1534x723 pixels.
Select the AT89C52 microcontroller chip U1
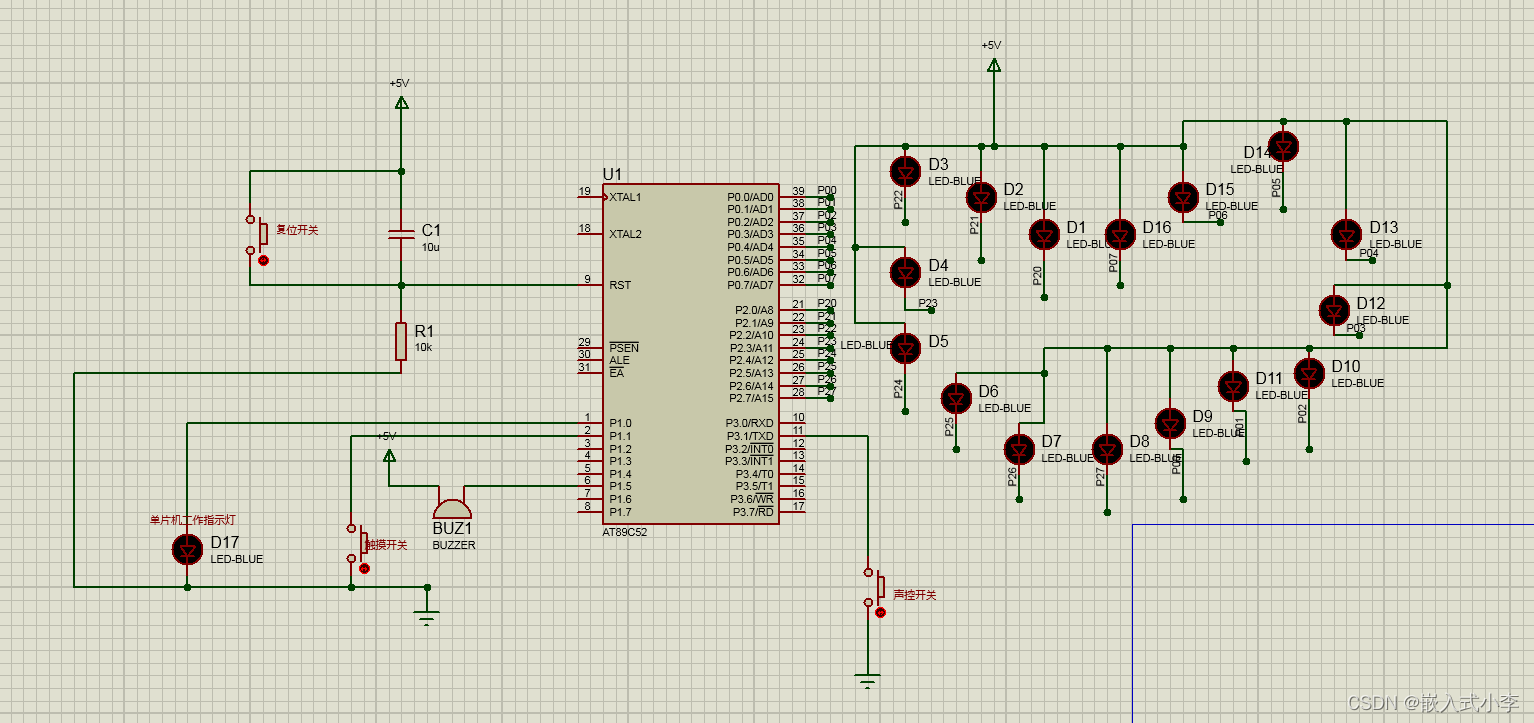[x=690, y=353]
